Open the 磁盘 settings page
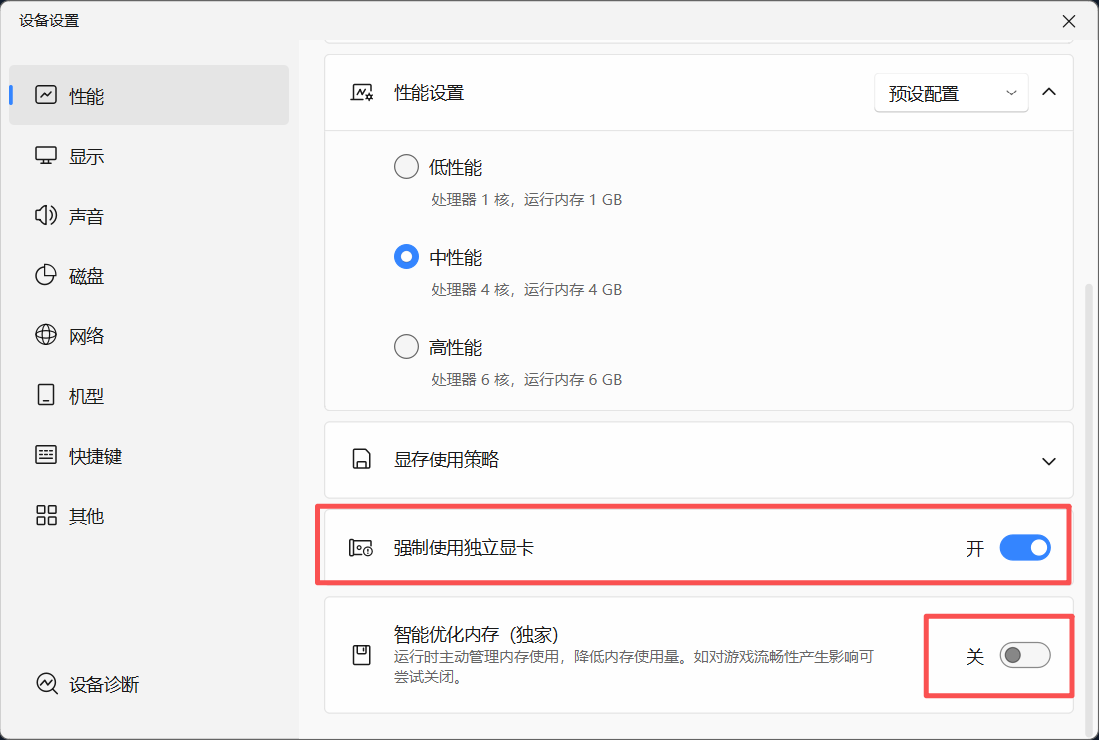 pos(45,275)
